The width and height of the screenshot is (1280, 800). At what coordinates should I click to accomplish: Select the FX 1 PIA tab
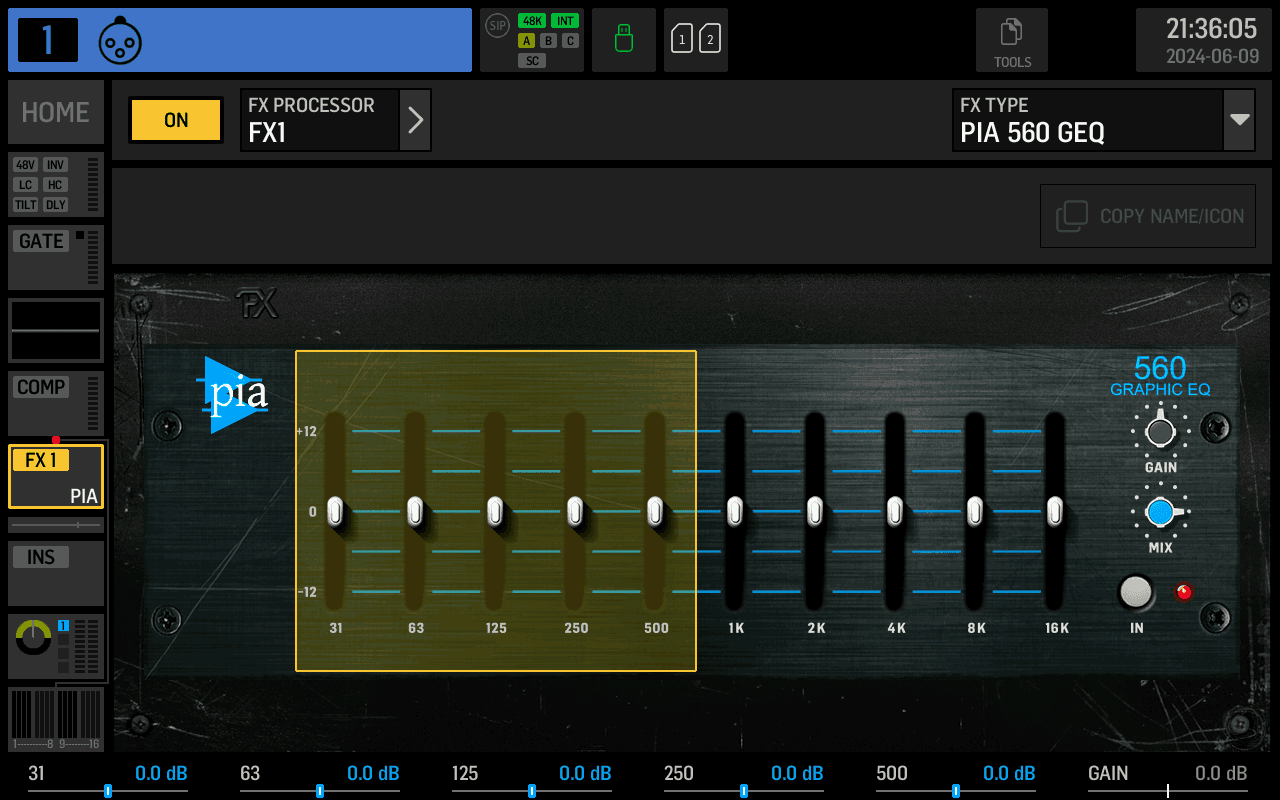(56, 477)
